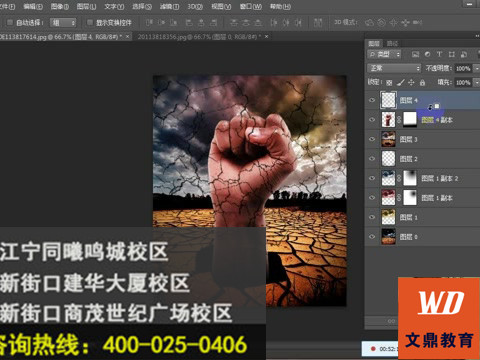
Task: Click the 填充 fill value field
Action: pyautogui.click(x=463, y=82)
